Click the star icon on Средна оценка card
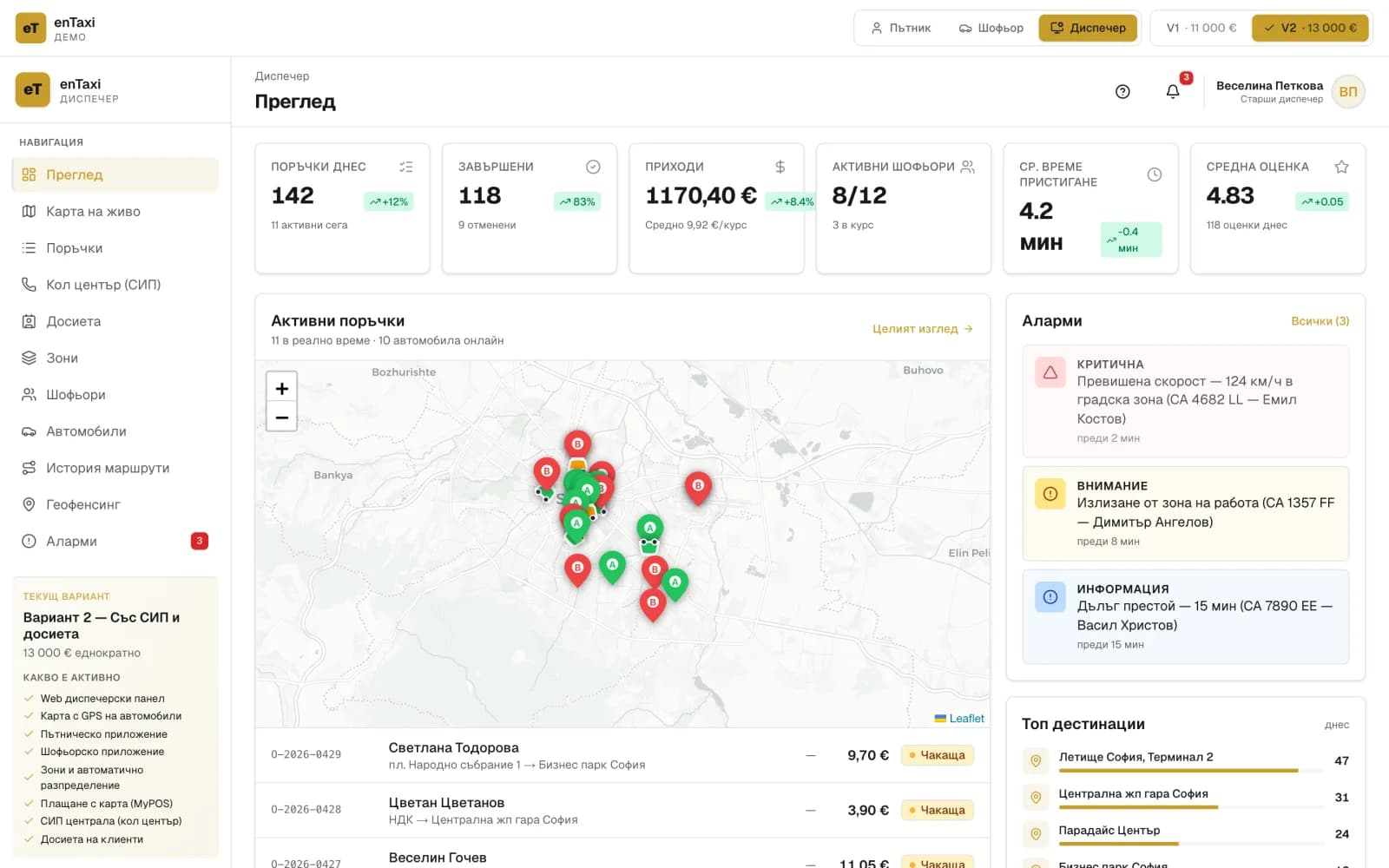Viewport: 1389px width, 868px height. pos(1341,167)
